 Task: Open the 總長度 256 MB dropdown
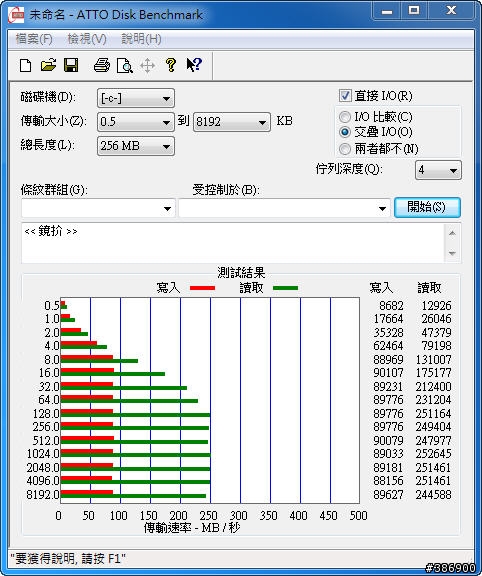[136, 146]
